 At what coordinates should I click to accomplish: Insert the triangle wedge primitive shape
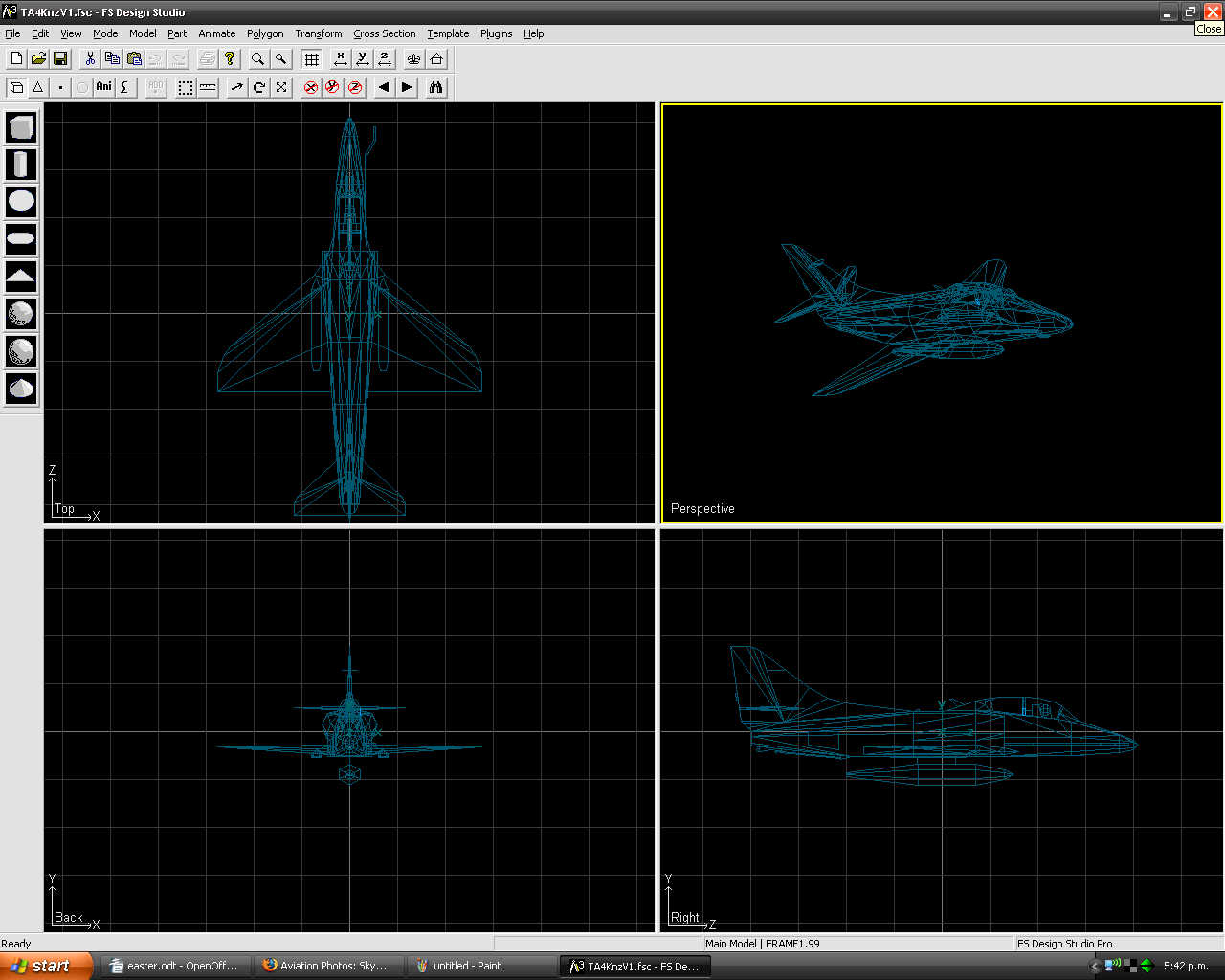coord(21,277)
